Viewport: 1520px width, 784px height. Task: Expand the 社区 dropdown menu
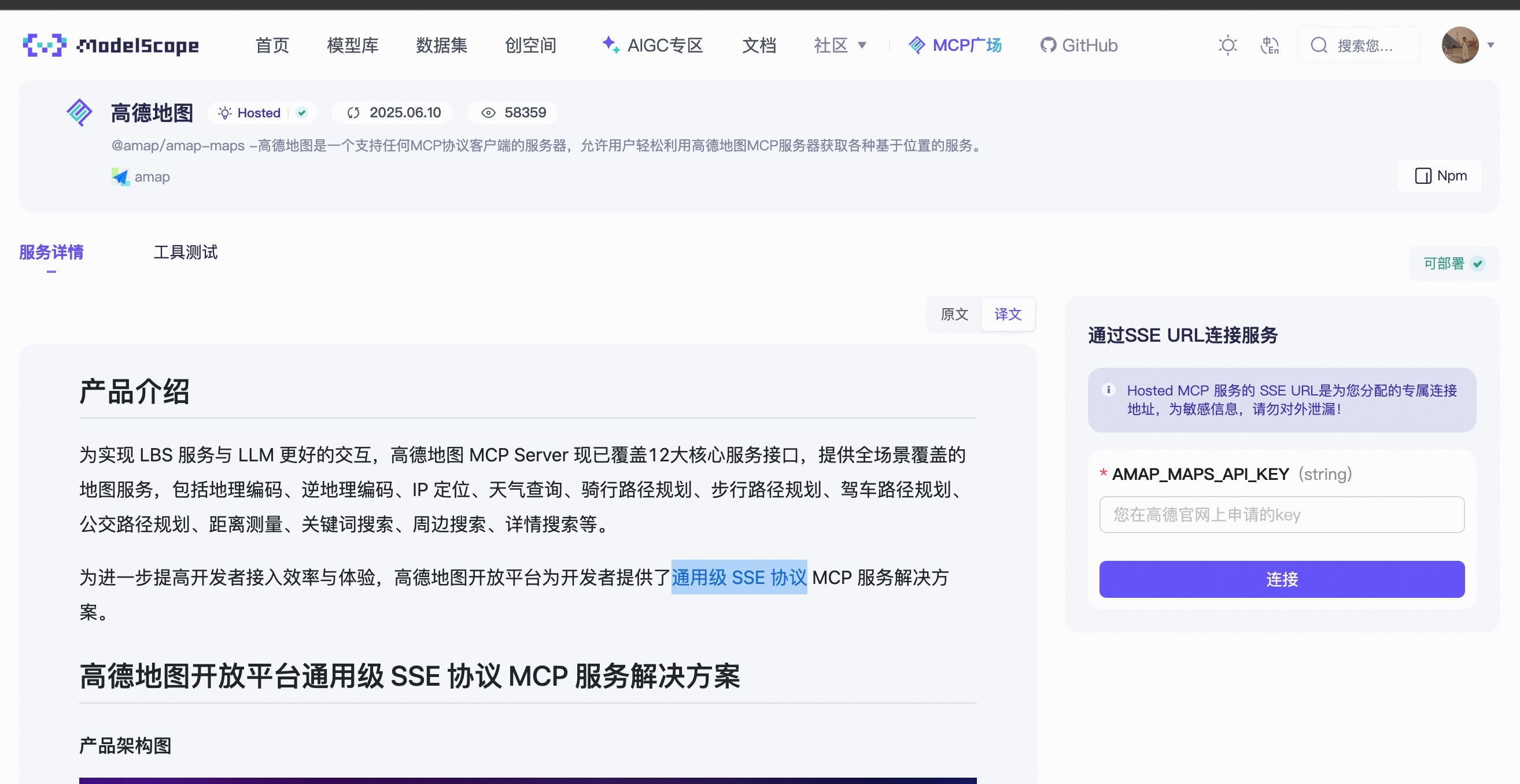pyautogui.click(x=840, y=46)
